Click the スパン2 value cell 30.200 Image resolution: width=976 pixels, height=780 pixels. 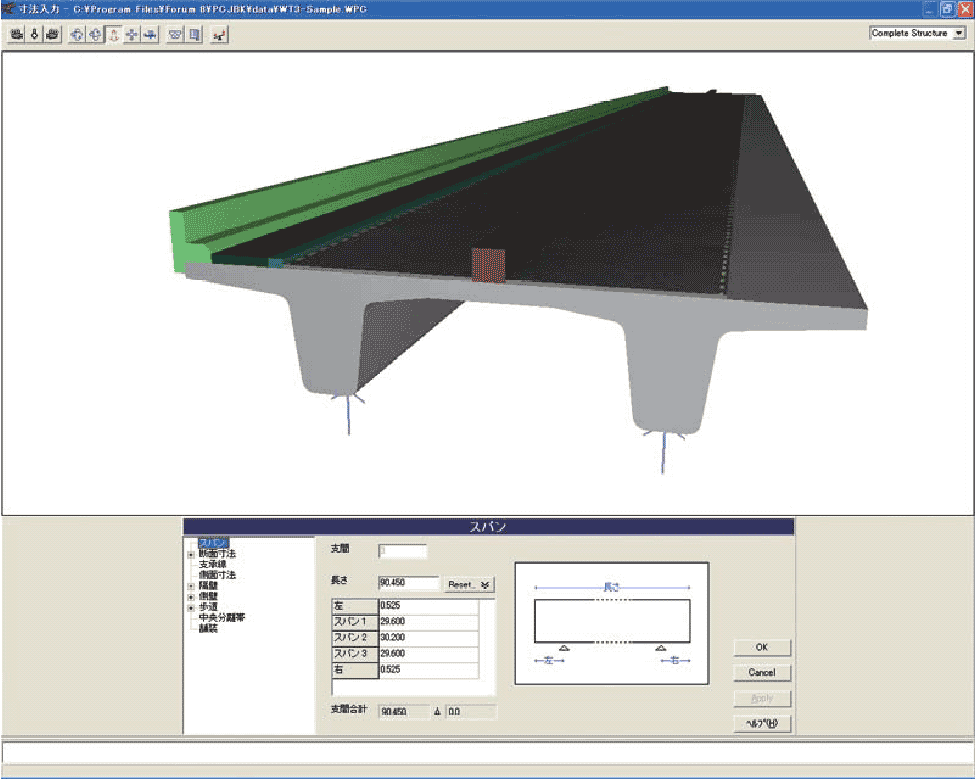pyautogui.click(x=429, y=637)
